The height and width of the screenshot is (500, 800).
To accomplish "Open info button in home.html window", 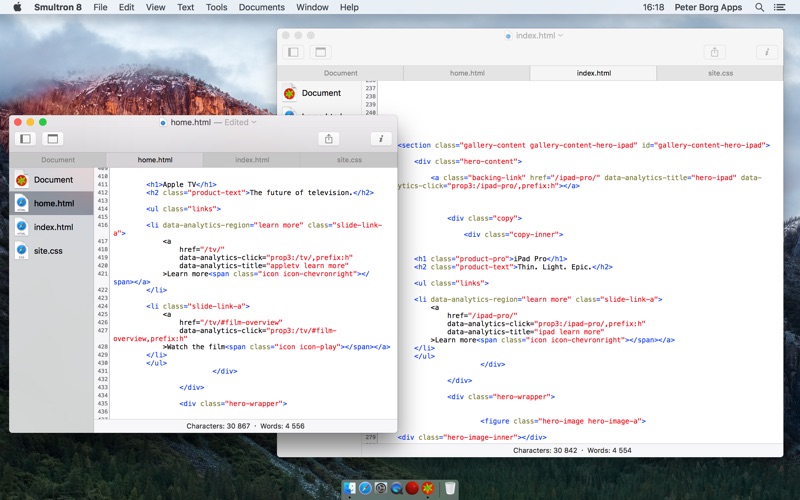I will 381,139.
